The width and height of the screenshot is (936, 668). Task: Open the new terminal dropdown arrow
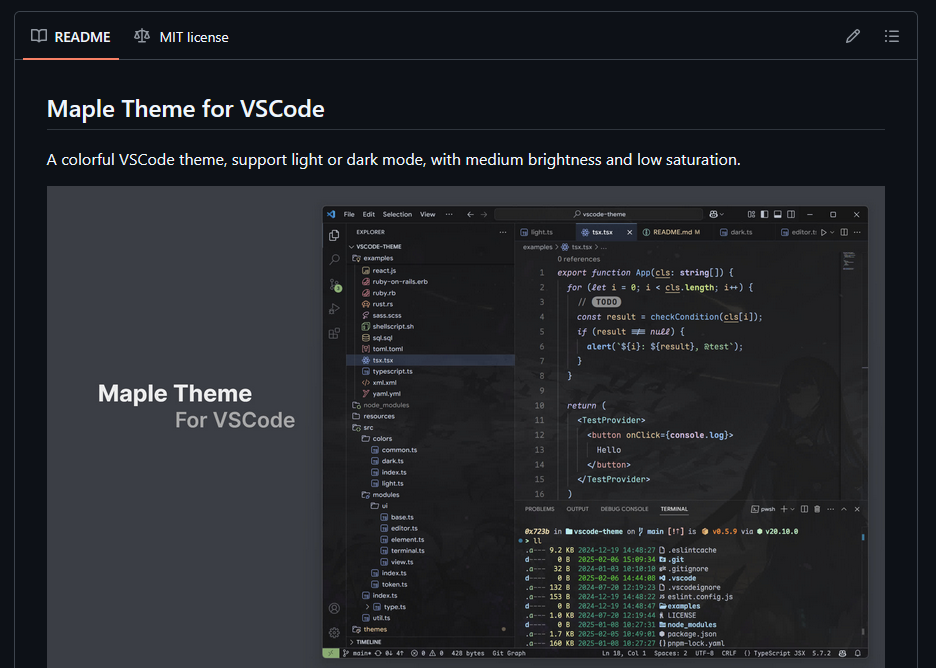click(793, 509)
